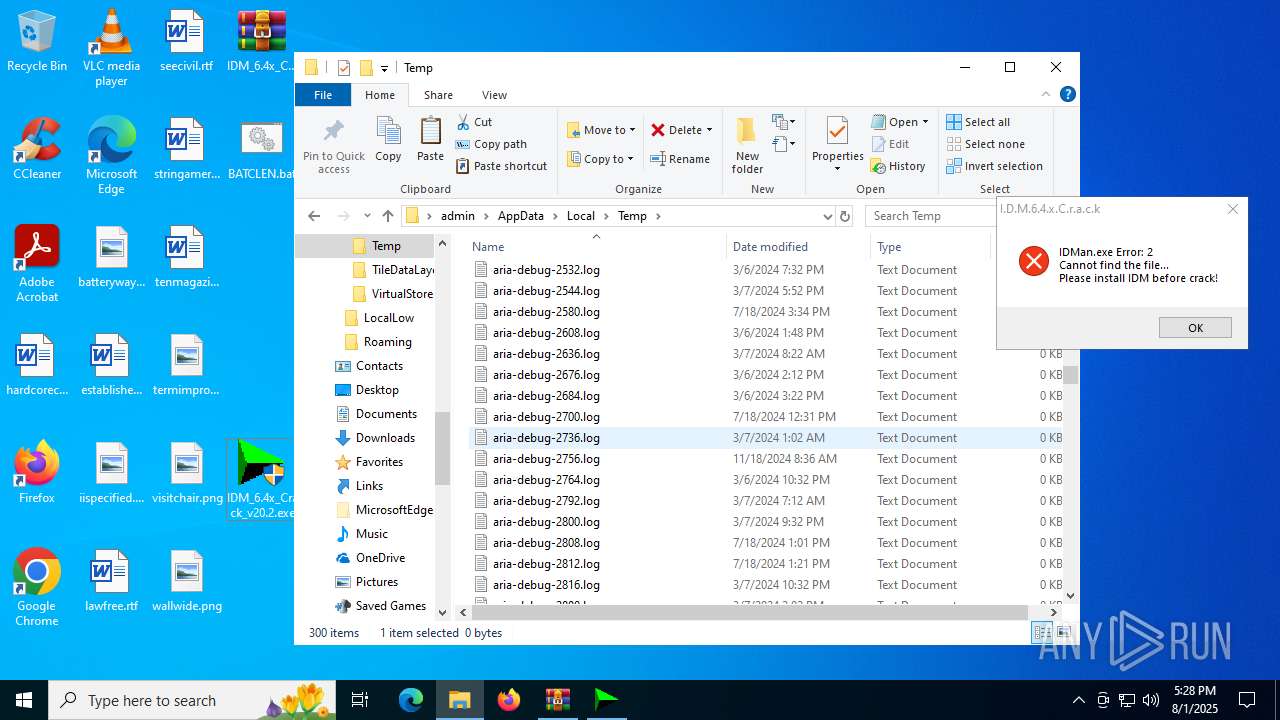Click Paste shortcut in ribbon
Screen dimensions: 1280x720
click(x=502, y=166)
